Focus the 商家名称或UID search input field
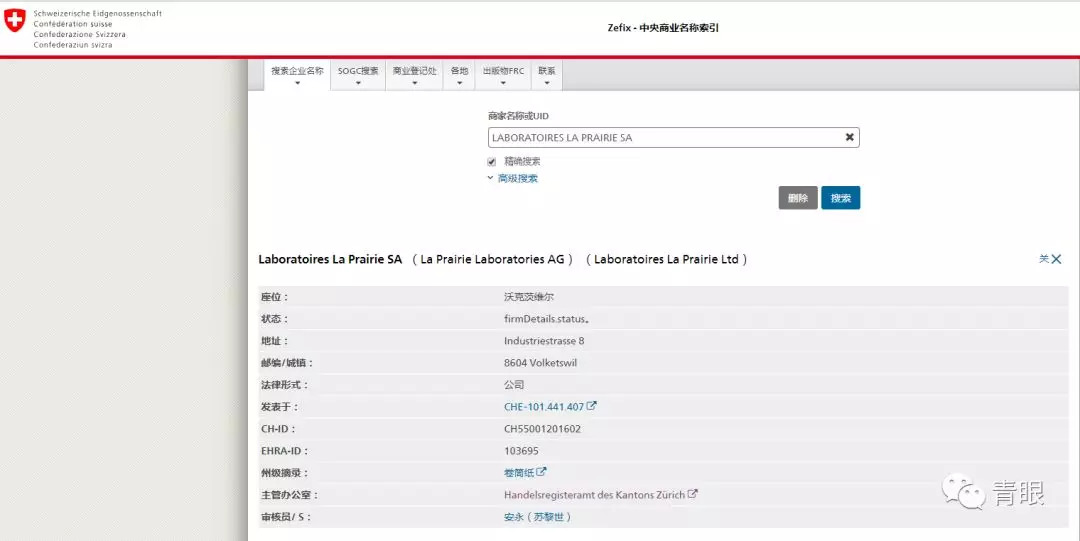 [674, 137]
